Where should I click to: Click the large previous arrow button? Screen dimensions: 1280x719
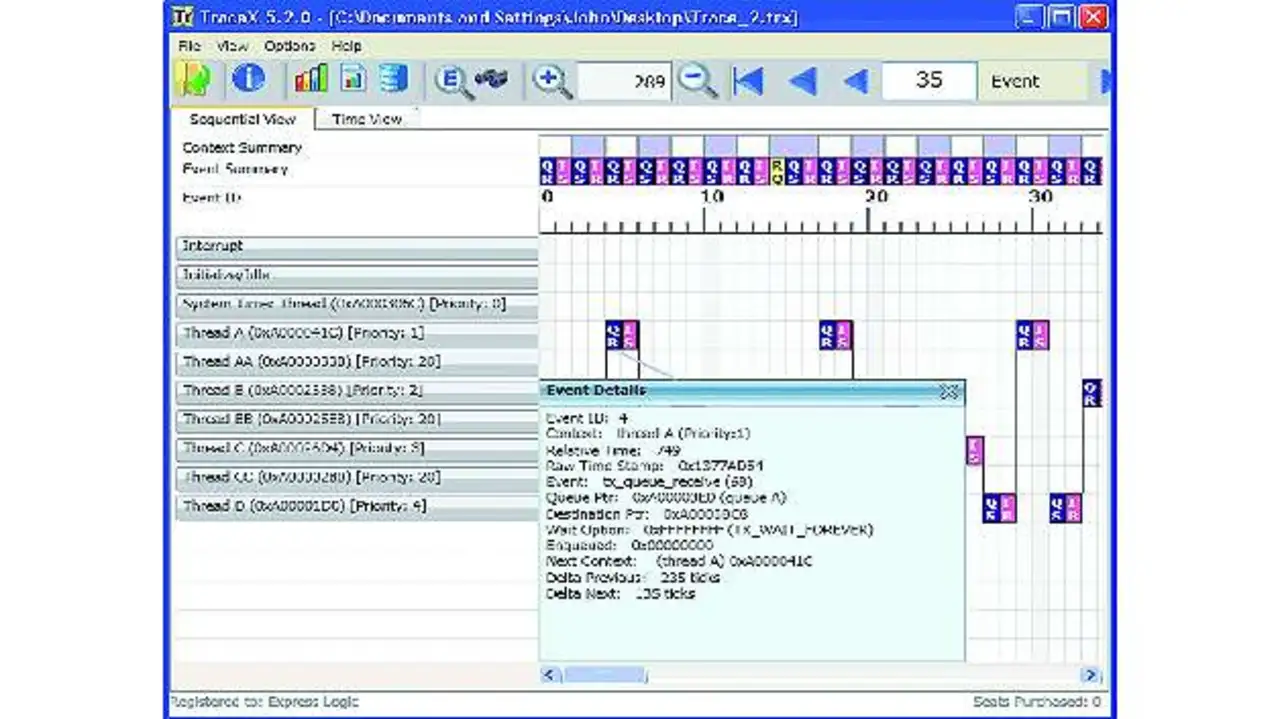coord(802,81)
